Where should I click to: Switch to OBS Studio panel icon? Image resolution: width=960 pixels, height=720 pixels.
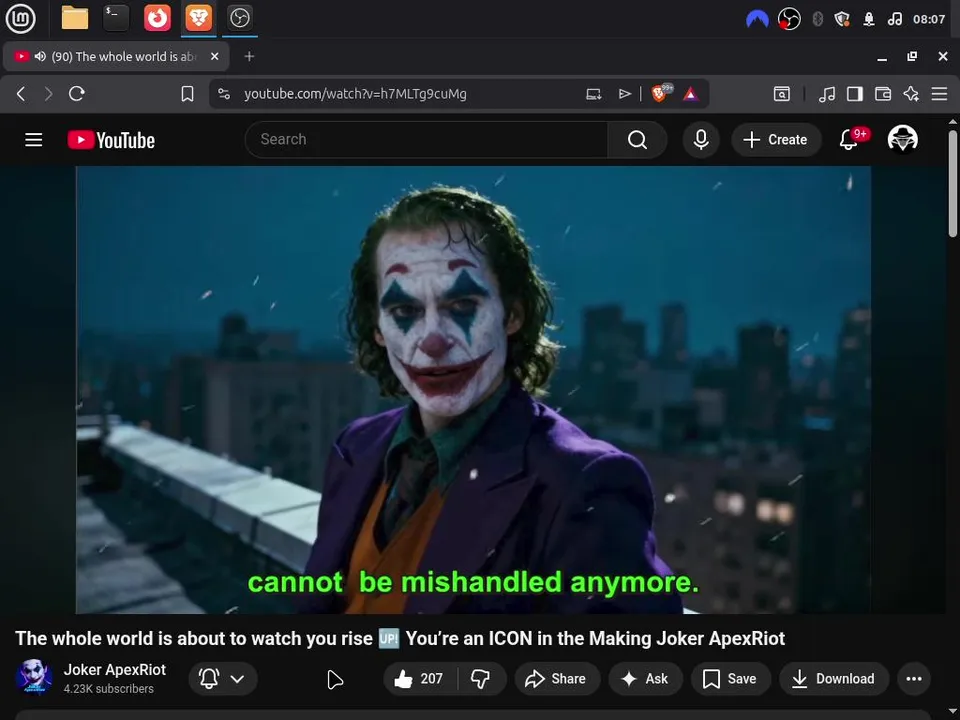tap(239, 18)
